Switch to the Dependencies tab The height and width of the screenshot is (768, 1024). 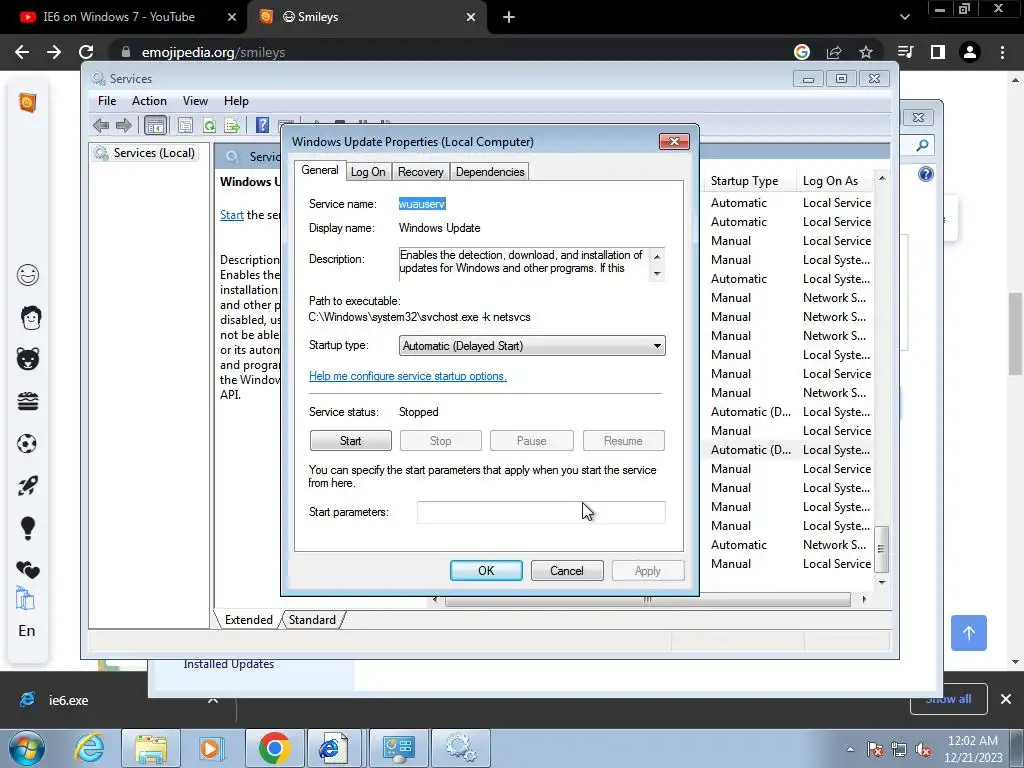click(490, 172)
